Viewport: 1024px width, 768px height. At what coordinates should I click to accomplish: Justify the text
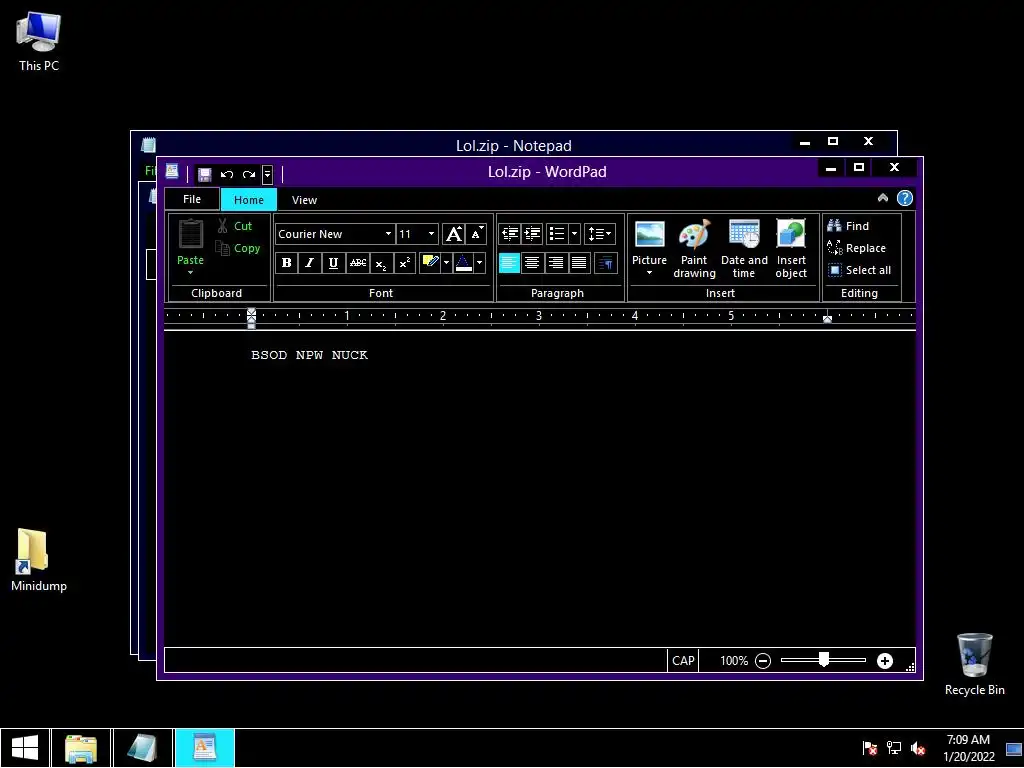tap(579, 263)
